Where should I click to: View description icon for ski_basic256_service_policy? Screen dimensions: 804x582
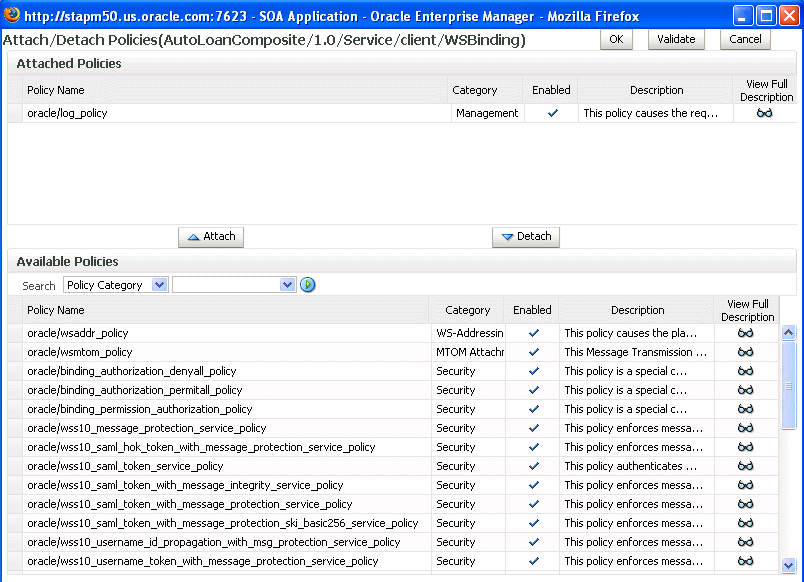[x=745, y=523]
